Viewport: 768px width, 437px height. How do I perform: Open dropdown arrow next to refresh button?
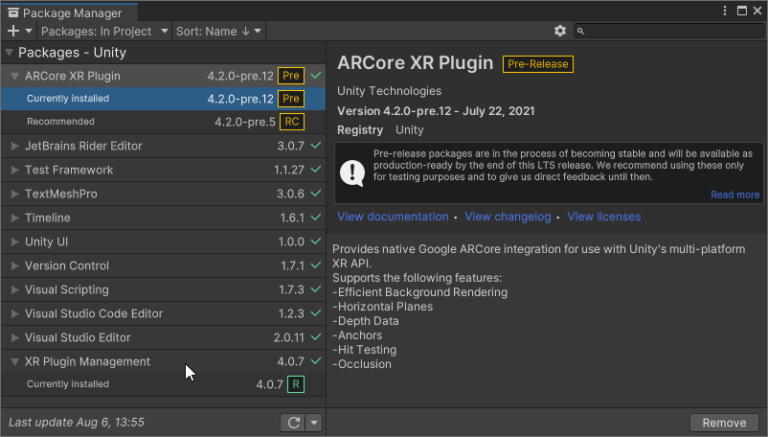[x=314, y=422]
